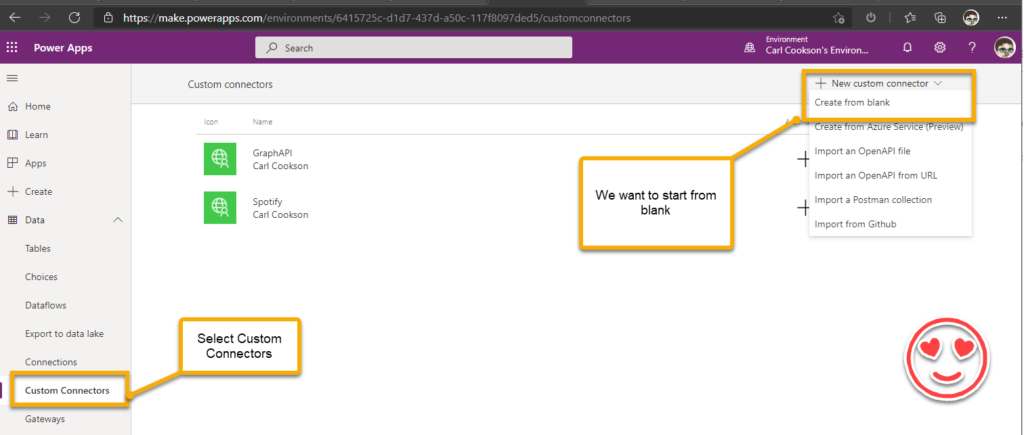Click the browser forward arrow
This screenshot has height=435, width=1024.
pyautogui.click(x=44, y=18)
